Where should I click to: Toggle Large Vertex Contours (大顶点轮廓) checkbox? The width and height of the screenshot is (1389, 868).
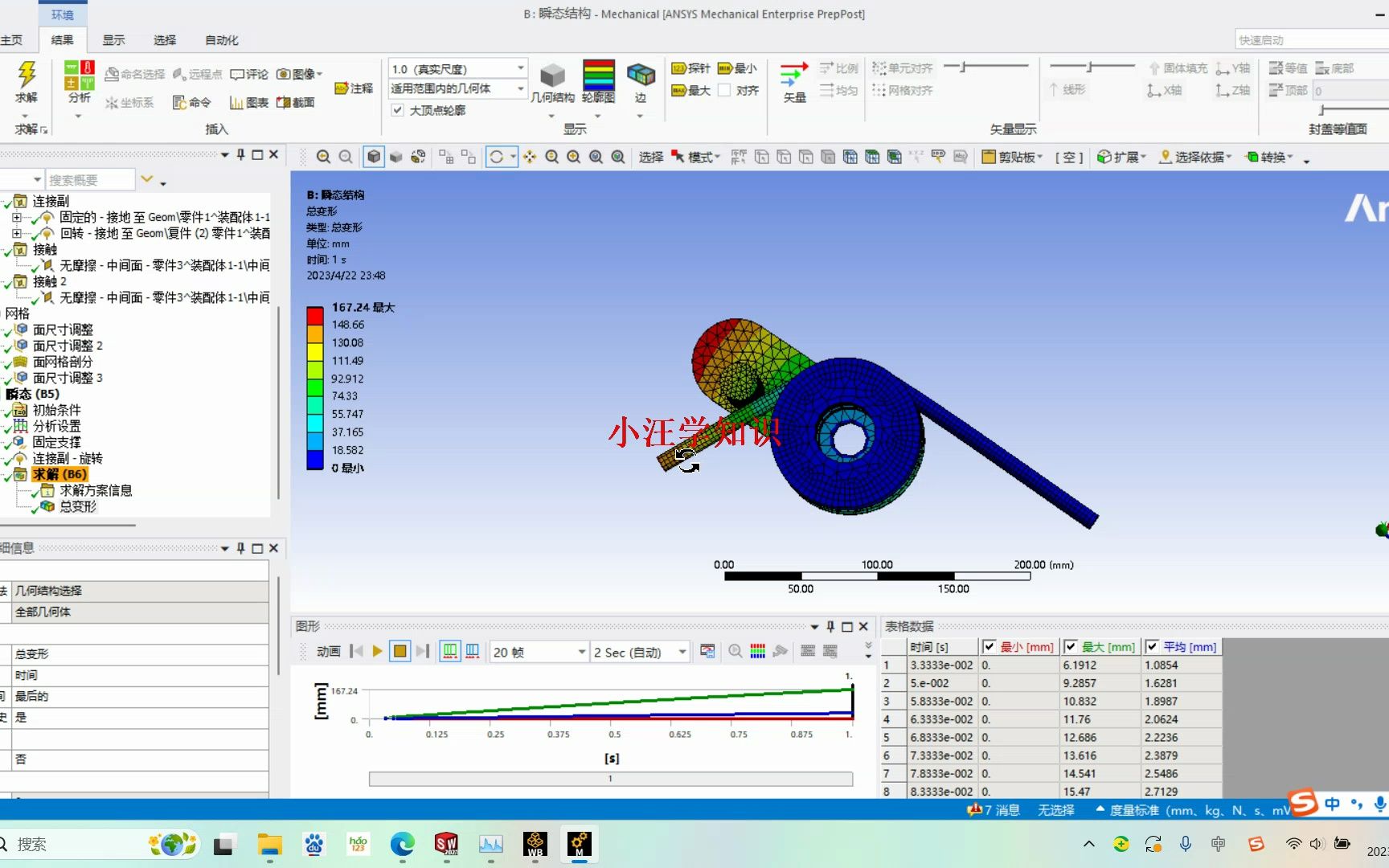397,110
